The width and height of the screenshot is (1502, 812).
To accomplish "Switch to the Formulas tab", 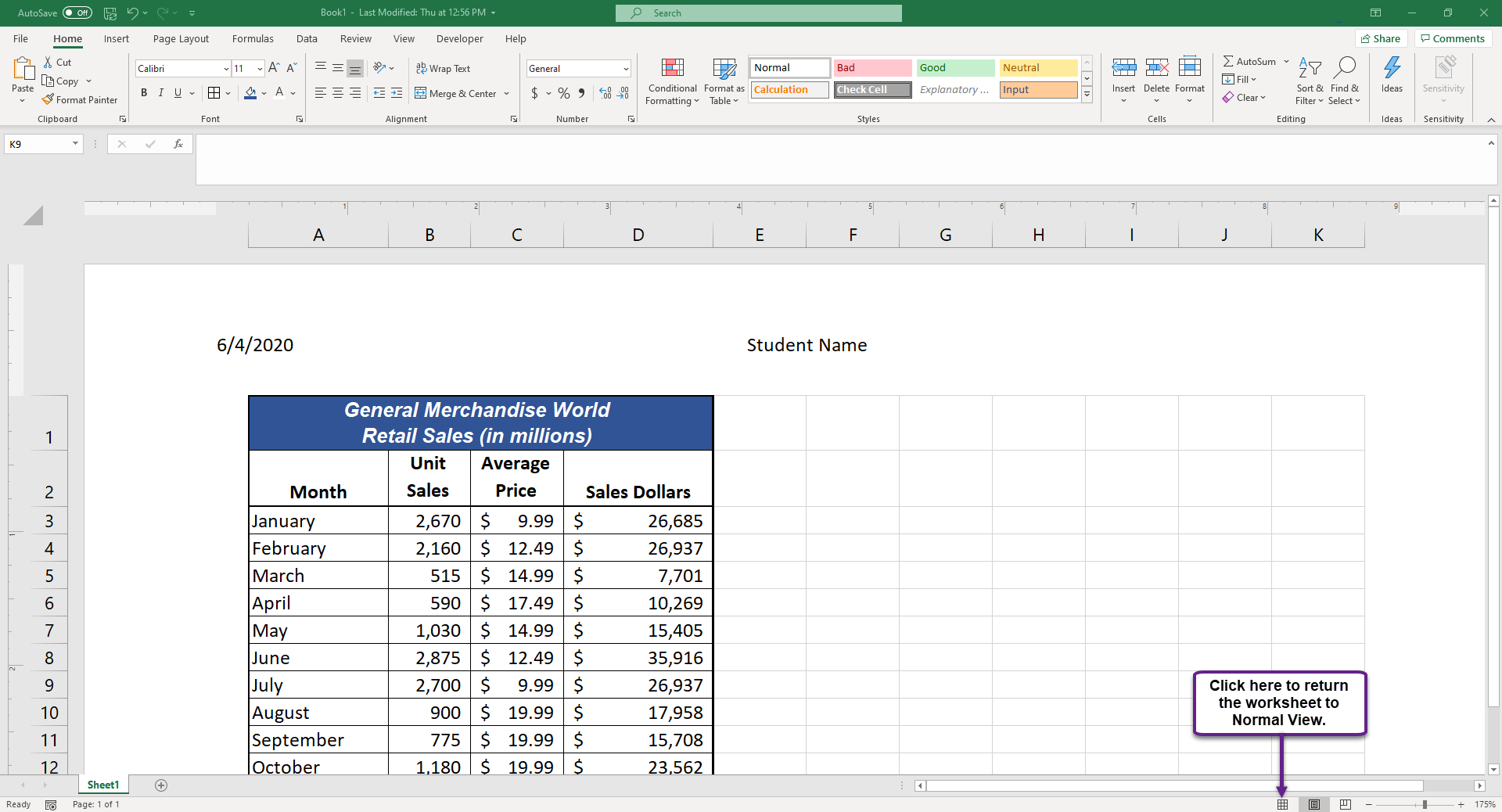I will click(253, 38).
